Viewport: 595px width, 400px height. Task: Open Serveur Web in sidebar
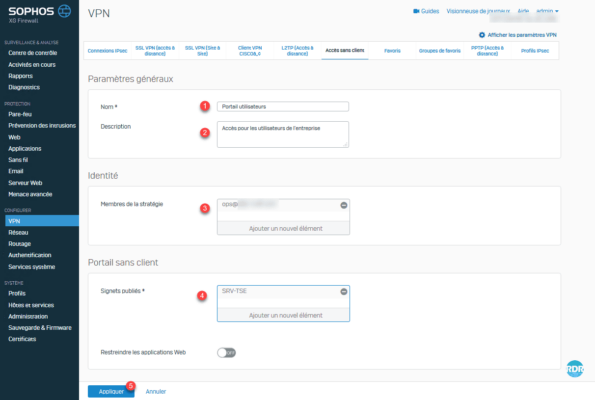pyautogui.click(x=25, y=183)
